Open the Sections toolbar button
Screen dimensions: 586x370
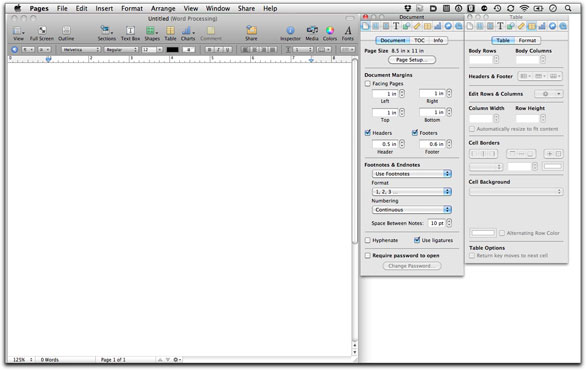point(107,33)
